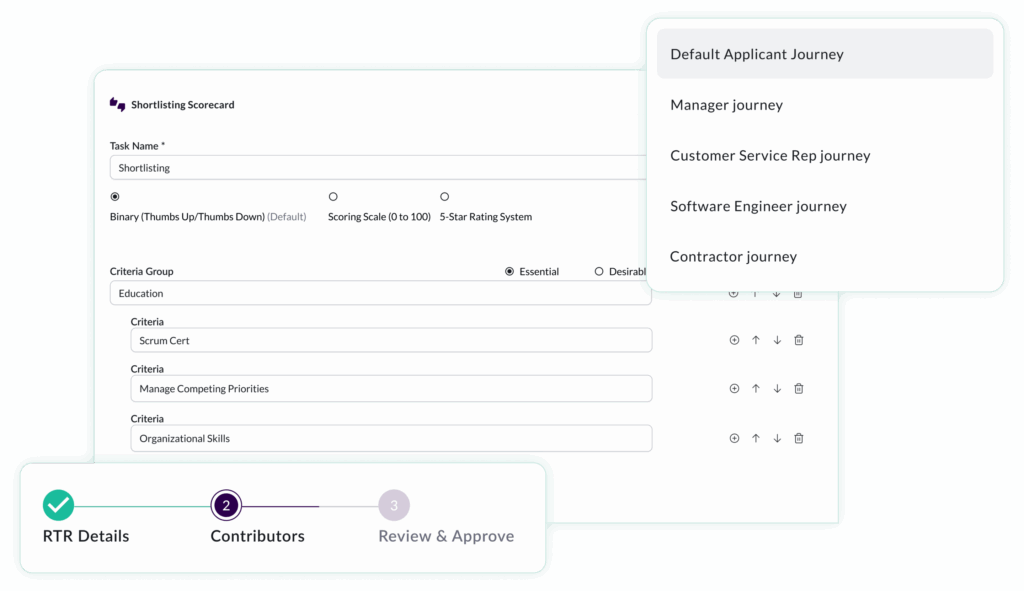Move Scrum Cert criteria down
This screenshot has height=591, width=1024.
tap(777, 340)
